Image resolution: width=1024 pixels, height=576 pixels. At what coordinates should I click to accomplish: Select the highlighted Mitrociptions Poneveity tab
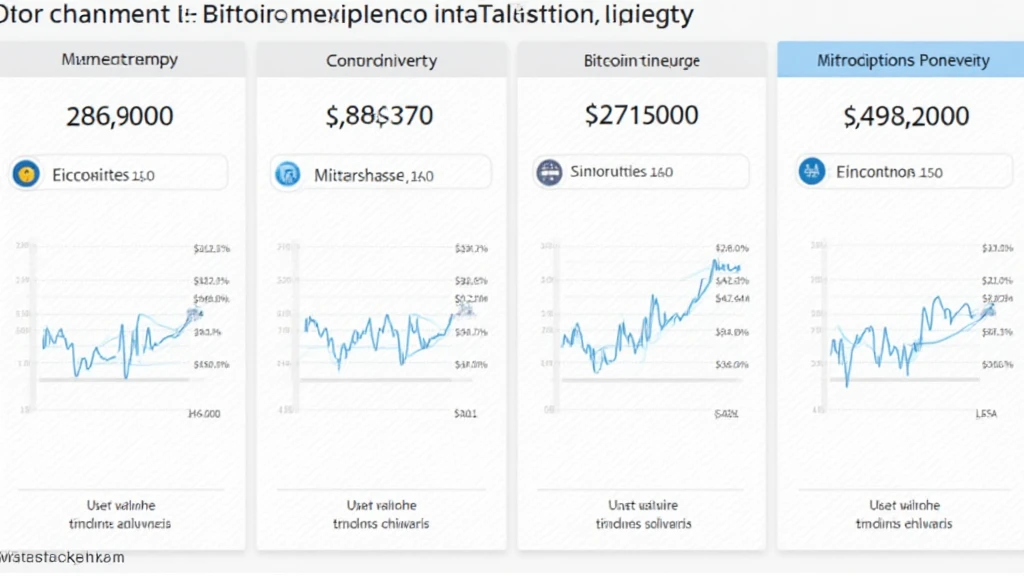click(x=902, y=61)
